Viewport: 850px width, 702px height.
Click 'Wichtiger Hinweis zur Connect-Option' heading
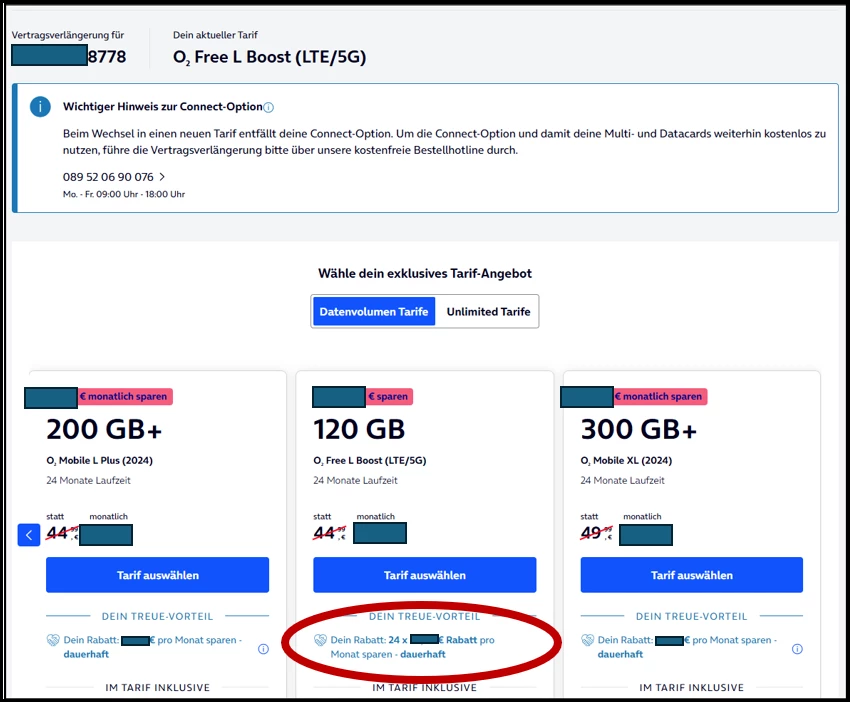click(163, 107)
